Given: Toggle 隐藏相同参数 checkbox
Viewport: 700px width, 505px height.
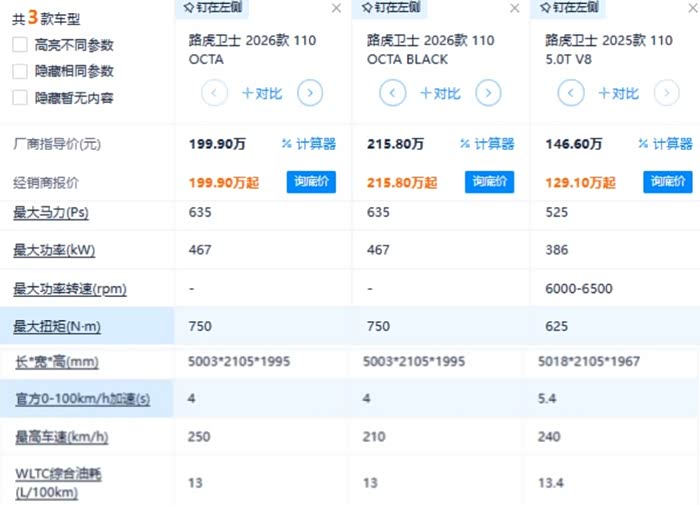Looking at the screenshot, I should [x=20, y=72].
